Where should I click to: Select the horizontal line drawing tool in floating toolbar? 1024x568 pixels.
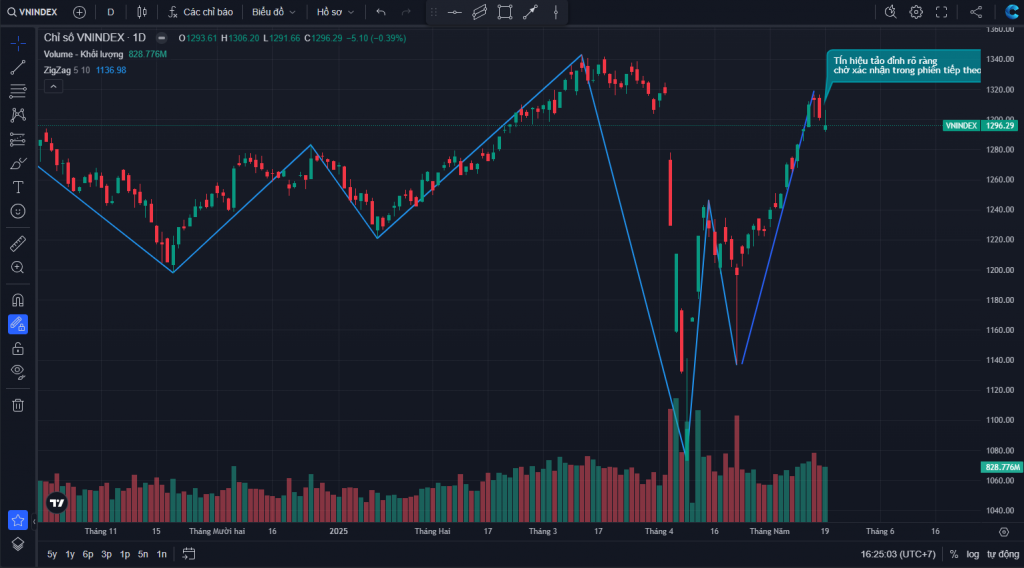coord(455,12)
